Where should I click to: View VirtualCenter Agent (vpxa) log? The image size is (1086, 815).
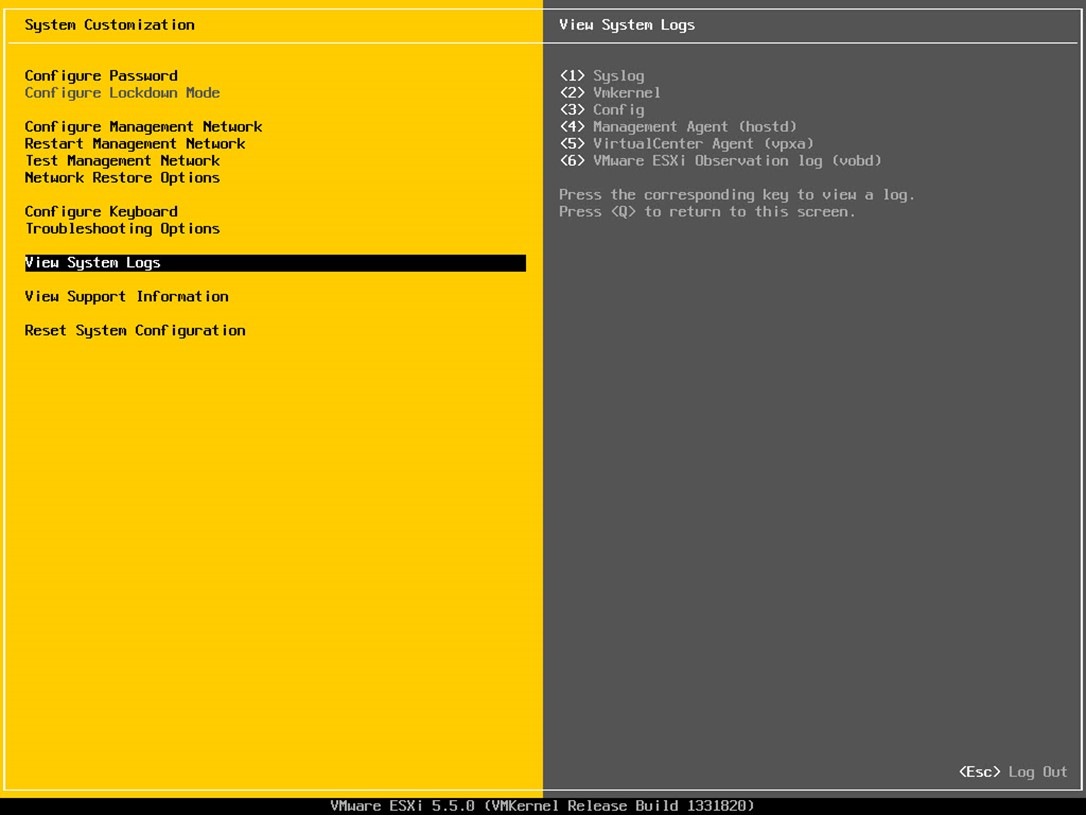(686, 143)
